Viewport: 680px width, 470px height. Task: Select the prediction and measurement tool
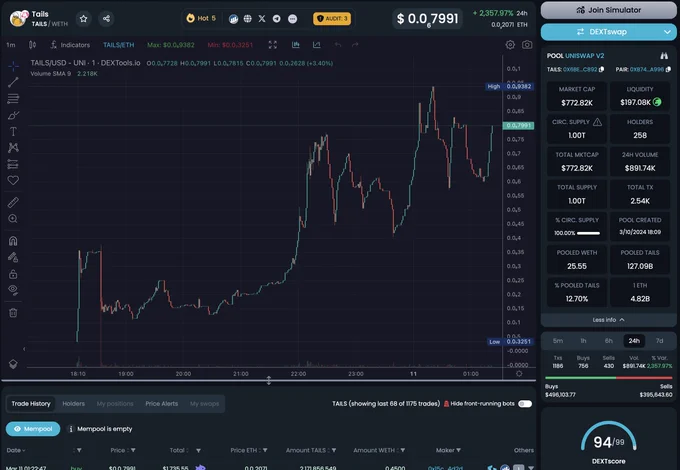[13, 164]
